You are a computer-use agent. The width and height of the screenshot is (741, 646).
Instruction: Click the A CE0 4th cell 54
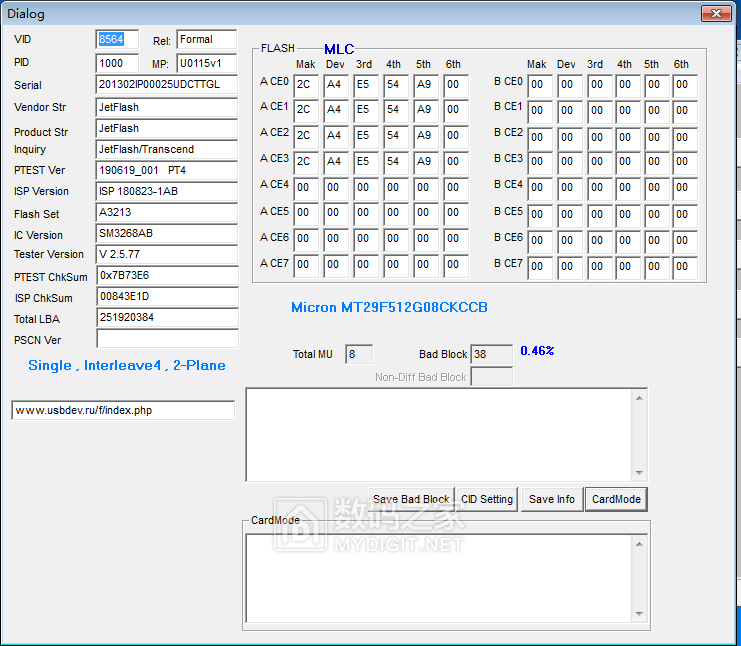(x=396, y=85)
